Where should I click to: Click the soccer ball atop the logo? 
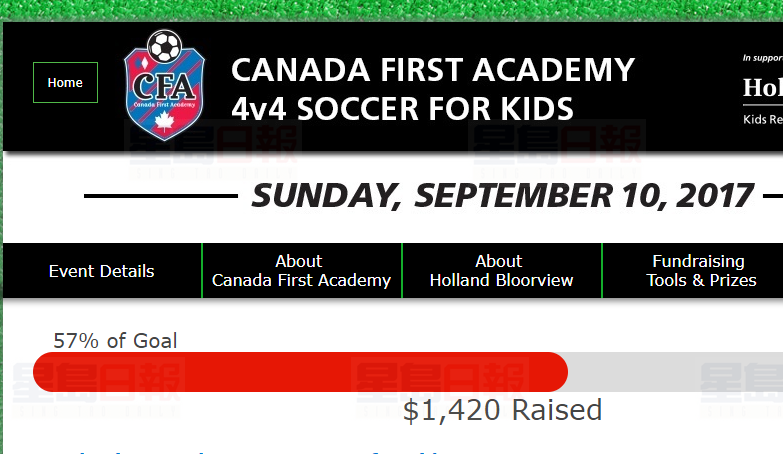click(163, 45)
